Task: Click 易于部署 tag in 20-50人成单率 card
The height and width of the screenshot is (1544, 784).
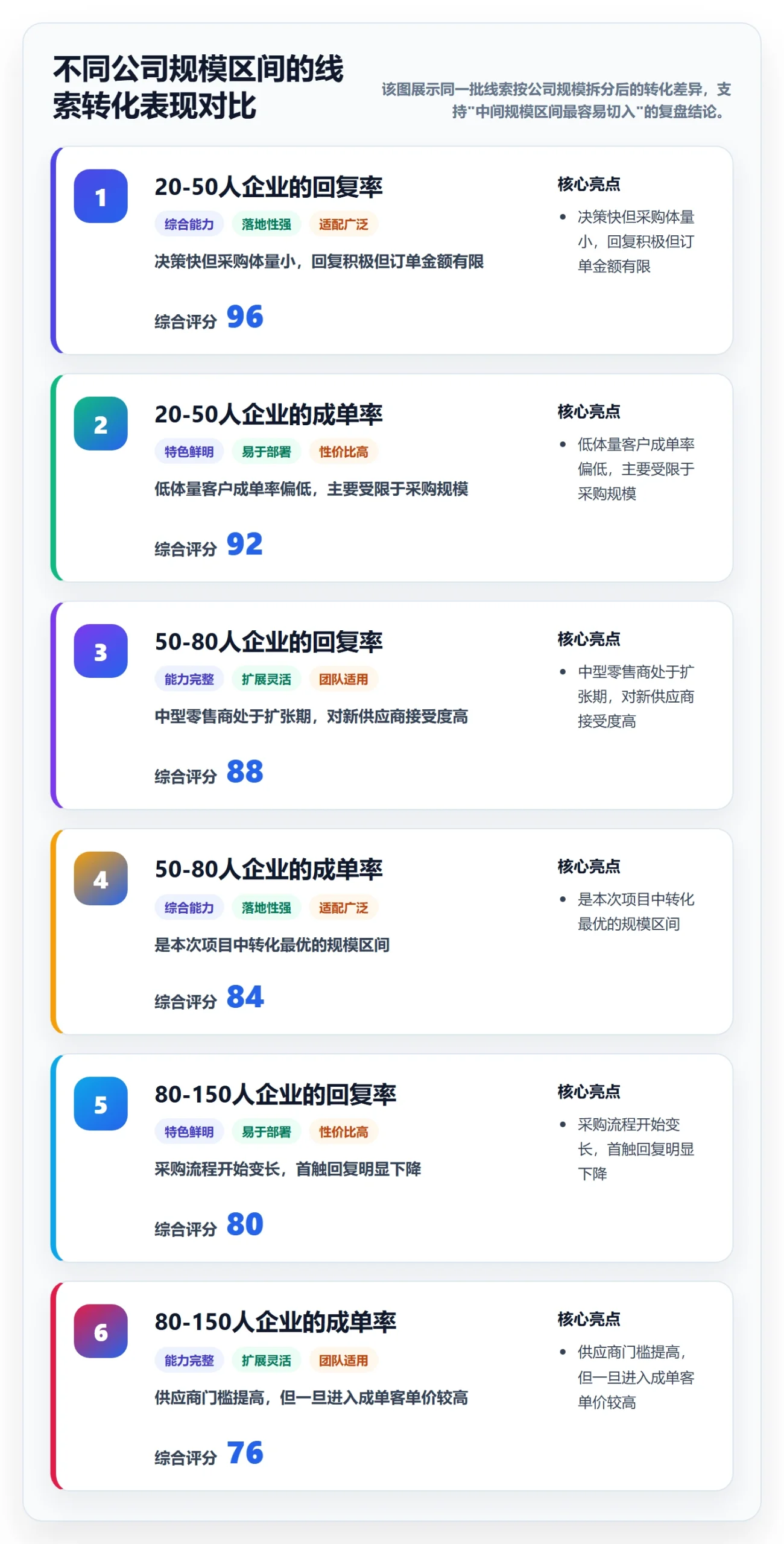Action: click(x=266, y=452)
